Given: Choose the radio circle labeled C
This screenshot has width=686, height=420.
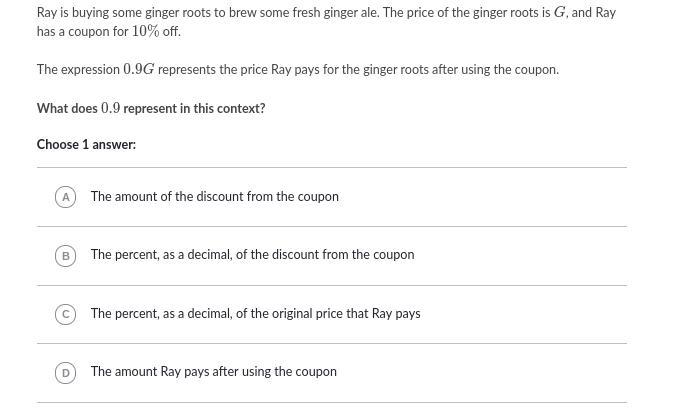Looking at the screenshot, I should (66, 314).
